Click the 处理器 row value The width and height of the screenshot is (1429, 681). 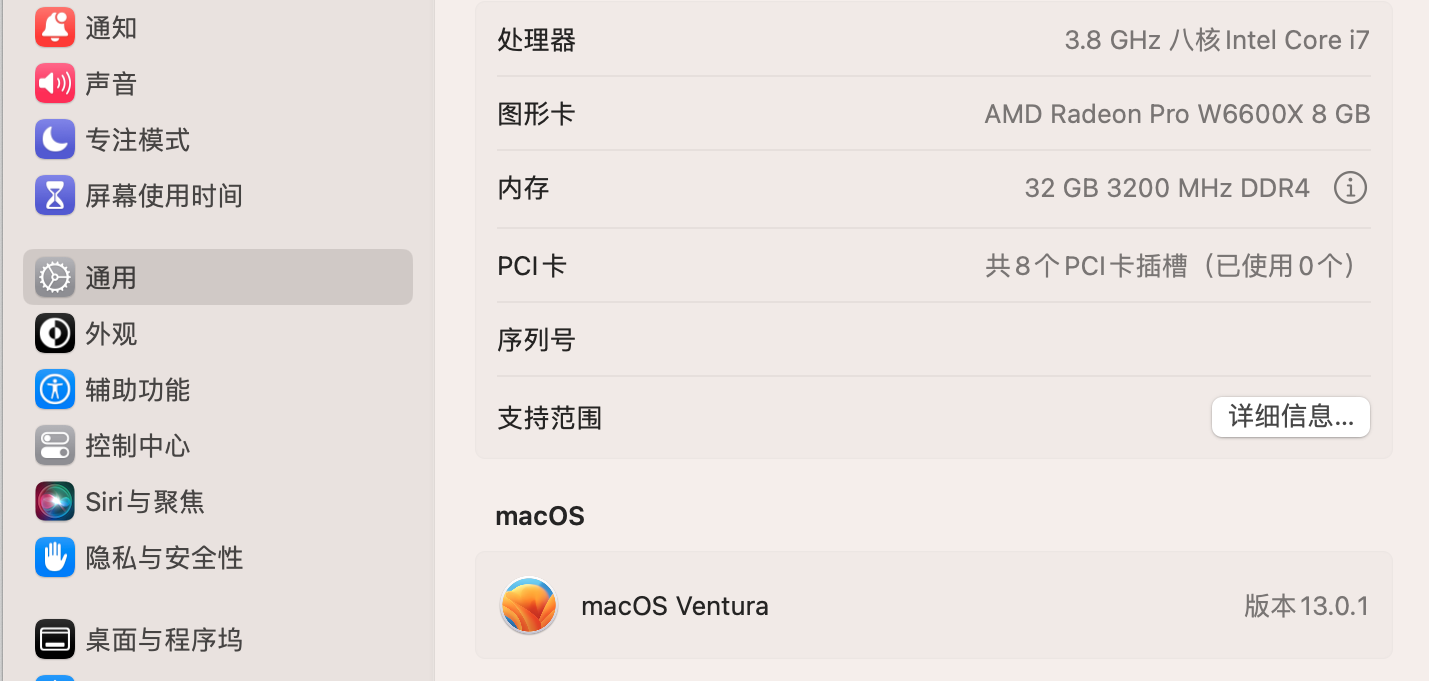(x=1216, y=41)
